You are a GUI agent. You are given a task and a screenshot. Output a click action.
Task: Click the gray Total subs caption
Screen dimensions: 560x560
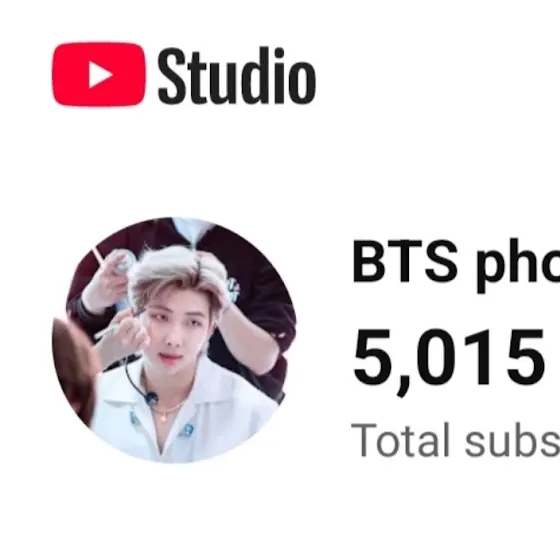pyautogui.click(x=455, y=439)
